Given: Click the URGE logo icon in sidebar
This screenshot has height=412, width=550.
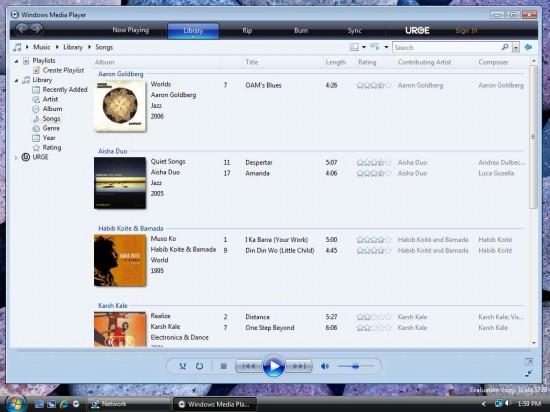Looking at the screenshot, I should (26, 157).
